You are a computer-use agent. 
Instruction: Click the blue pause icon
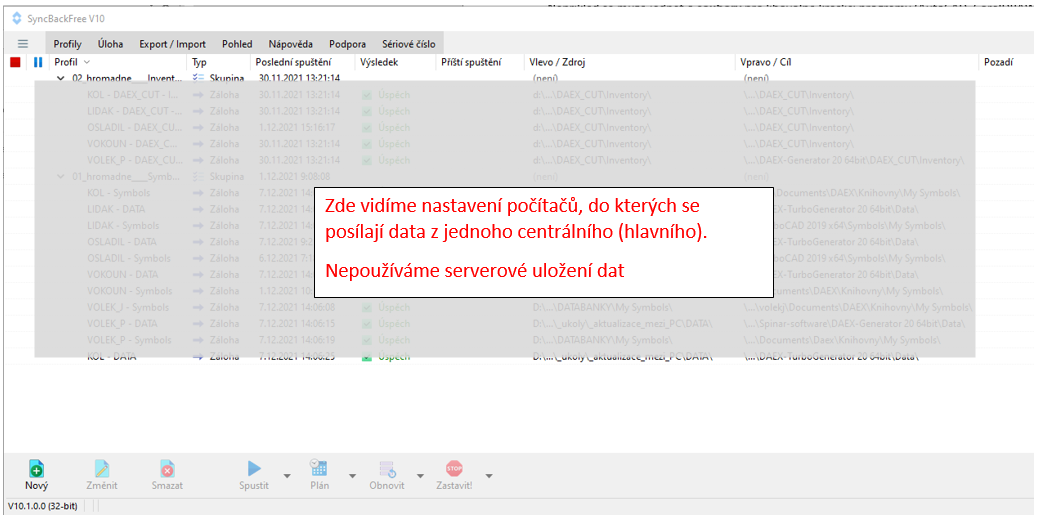tap(38, 62)
